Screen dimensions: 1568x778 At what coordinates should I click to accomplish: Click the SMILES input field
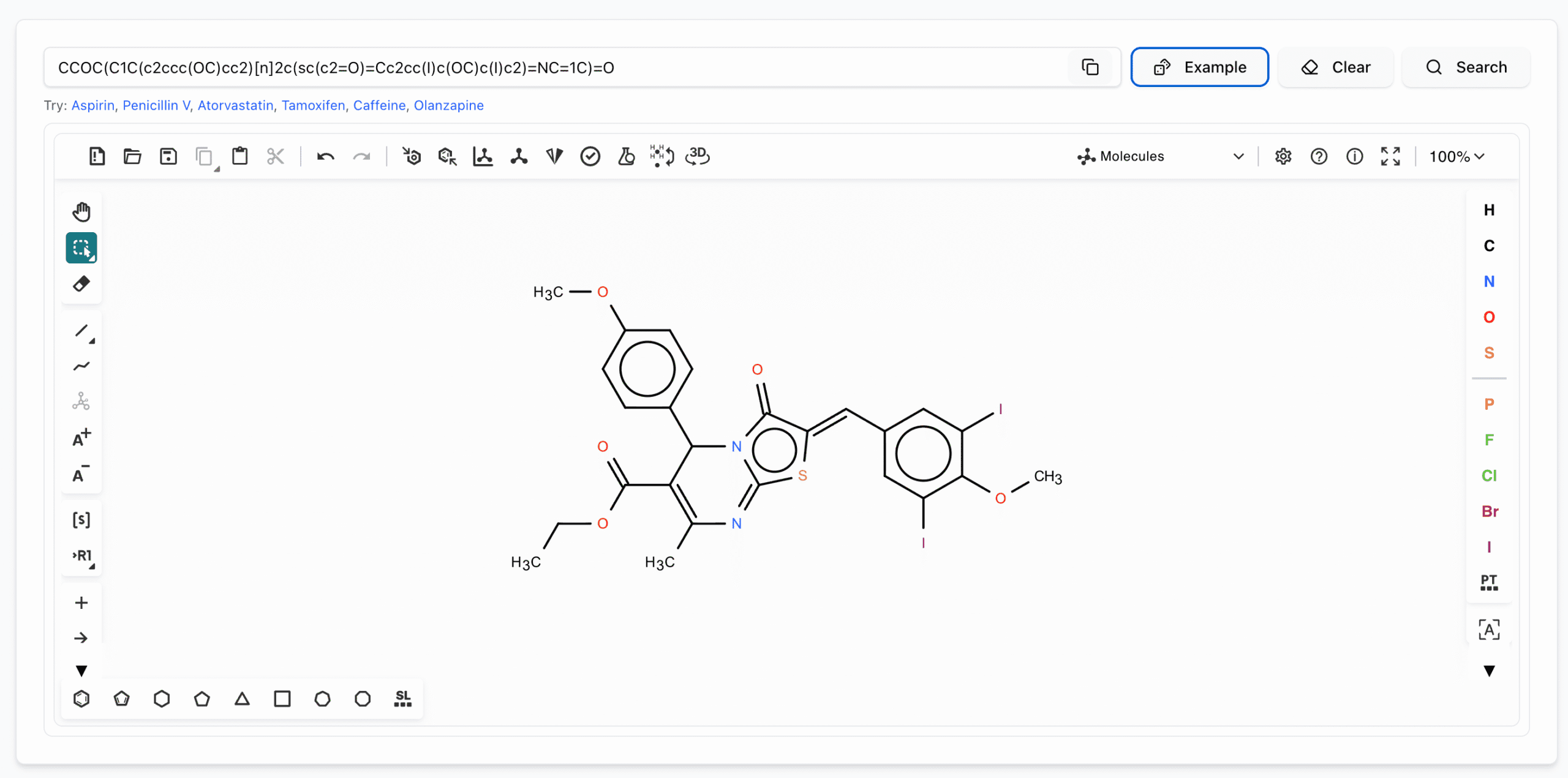[551, 67]
